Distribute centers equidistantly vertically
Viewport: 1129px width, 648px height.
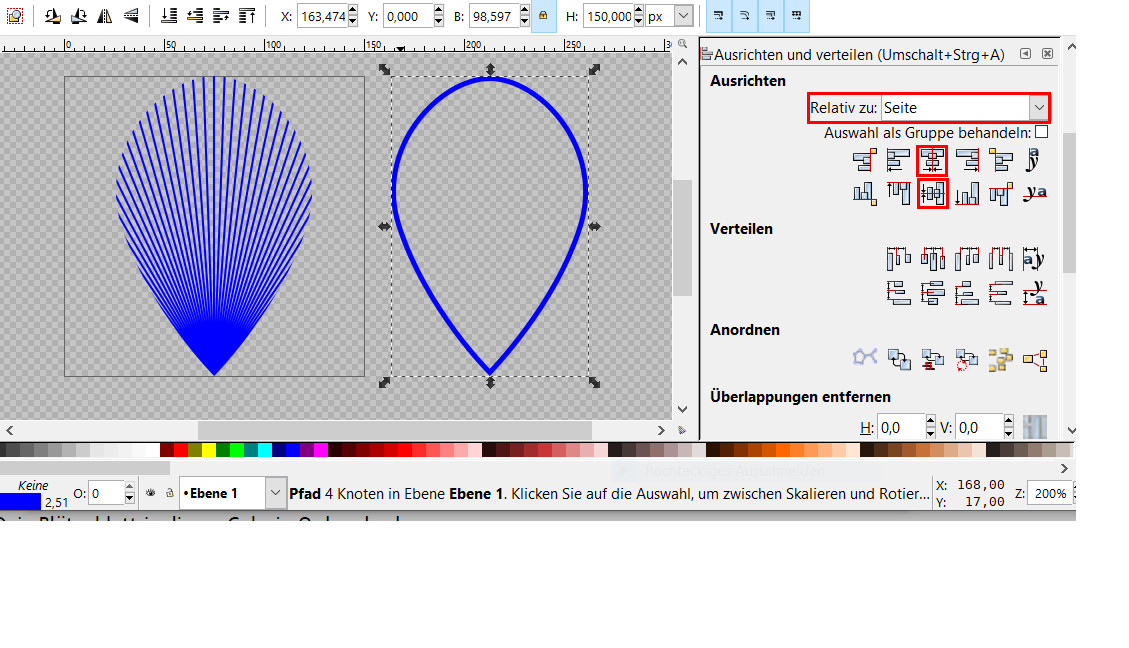pos(932,292)
